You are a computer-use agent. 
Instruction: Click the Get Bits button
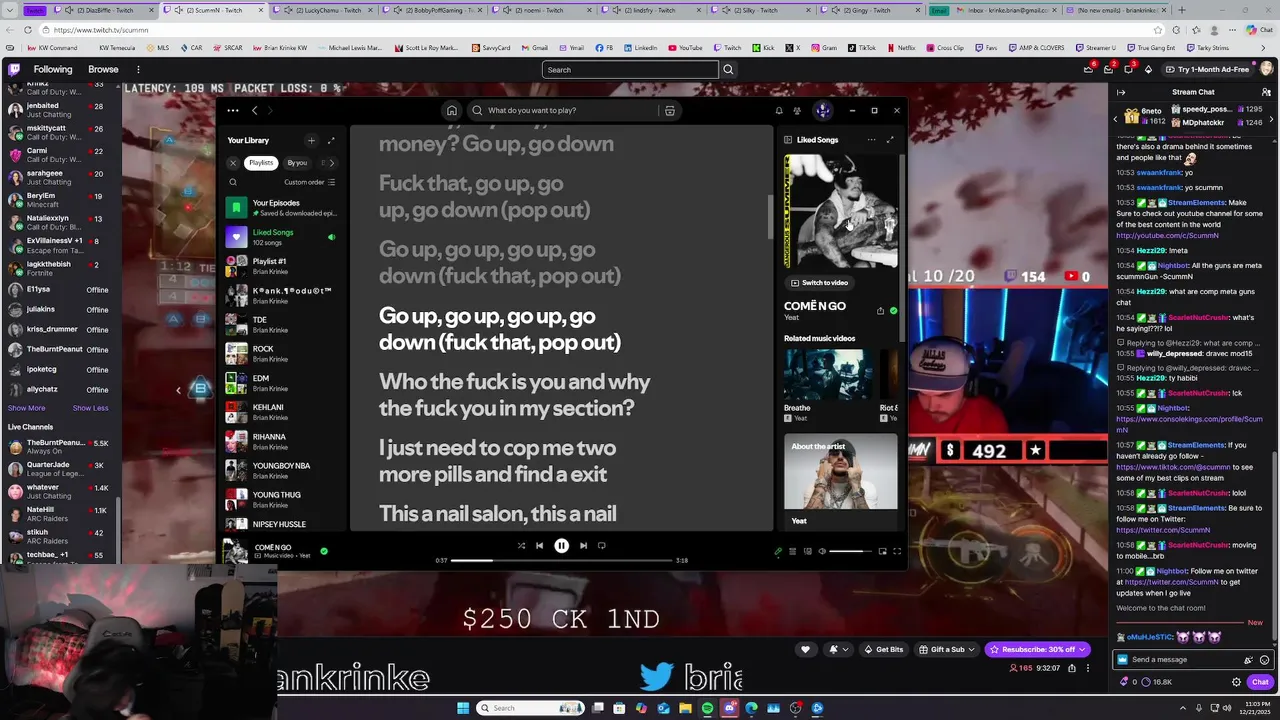tap(882, 650)
